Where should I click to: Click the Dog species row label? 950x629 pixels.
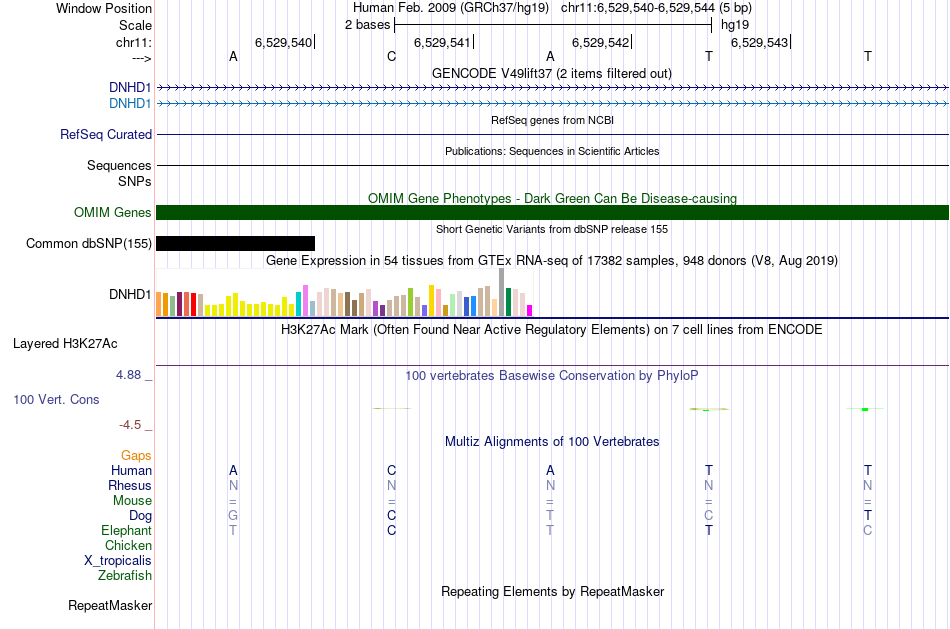[x=141, y=516]
